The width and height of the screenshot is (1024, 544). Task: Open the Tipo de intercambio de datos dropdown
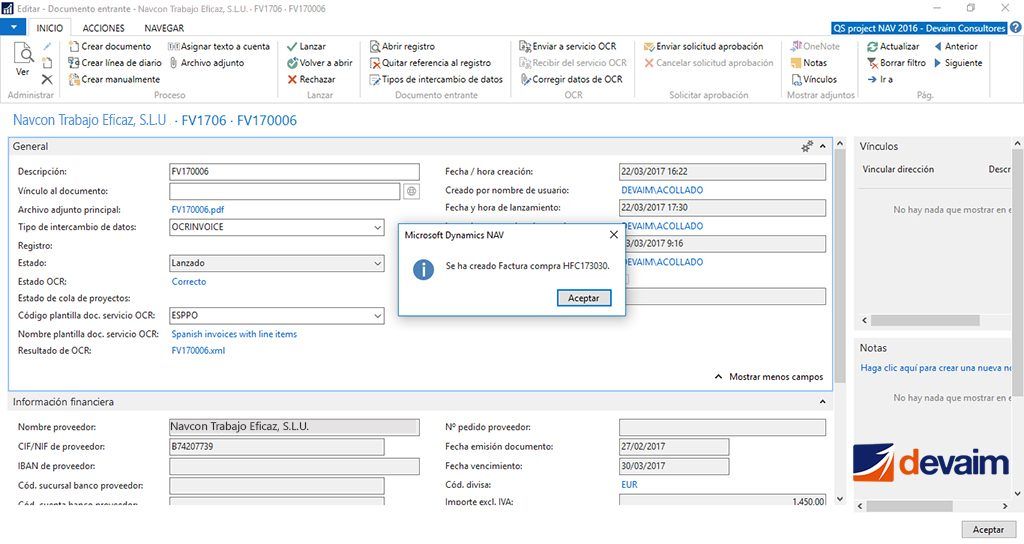tap(377, 227)
